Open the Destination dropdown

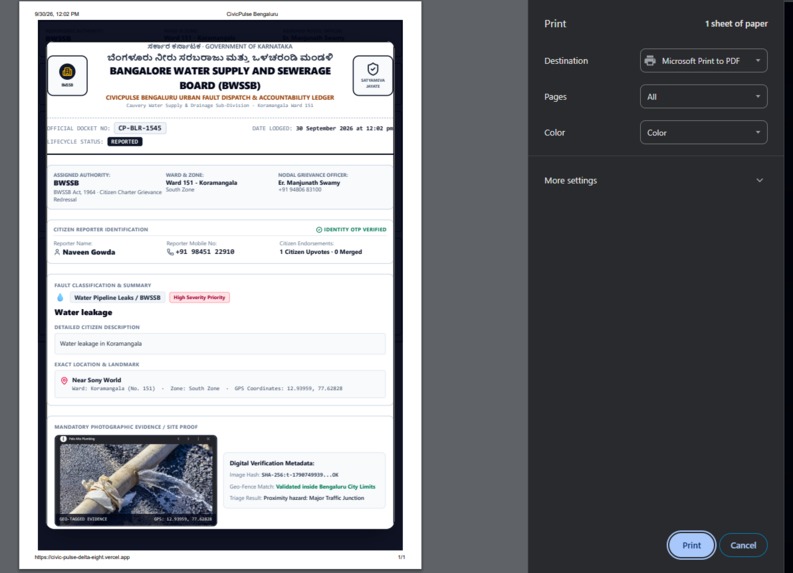pyautogui.click(x=703, y=61)
